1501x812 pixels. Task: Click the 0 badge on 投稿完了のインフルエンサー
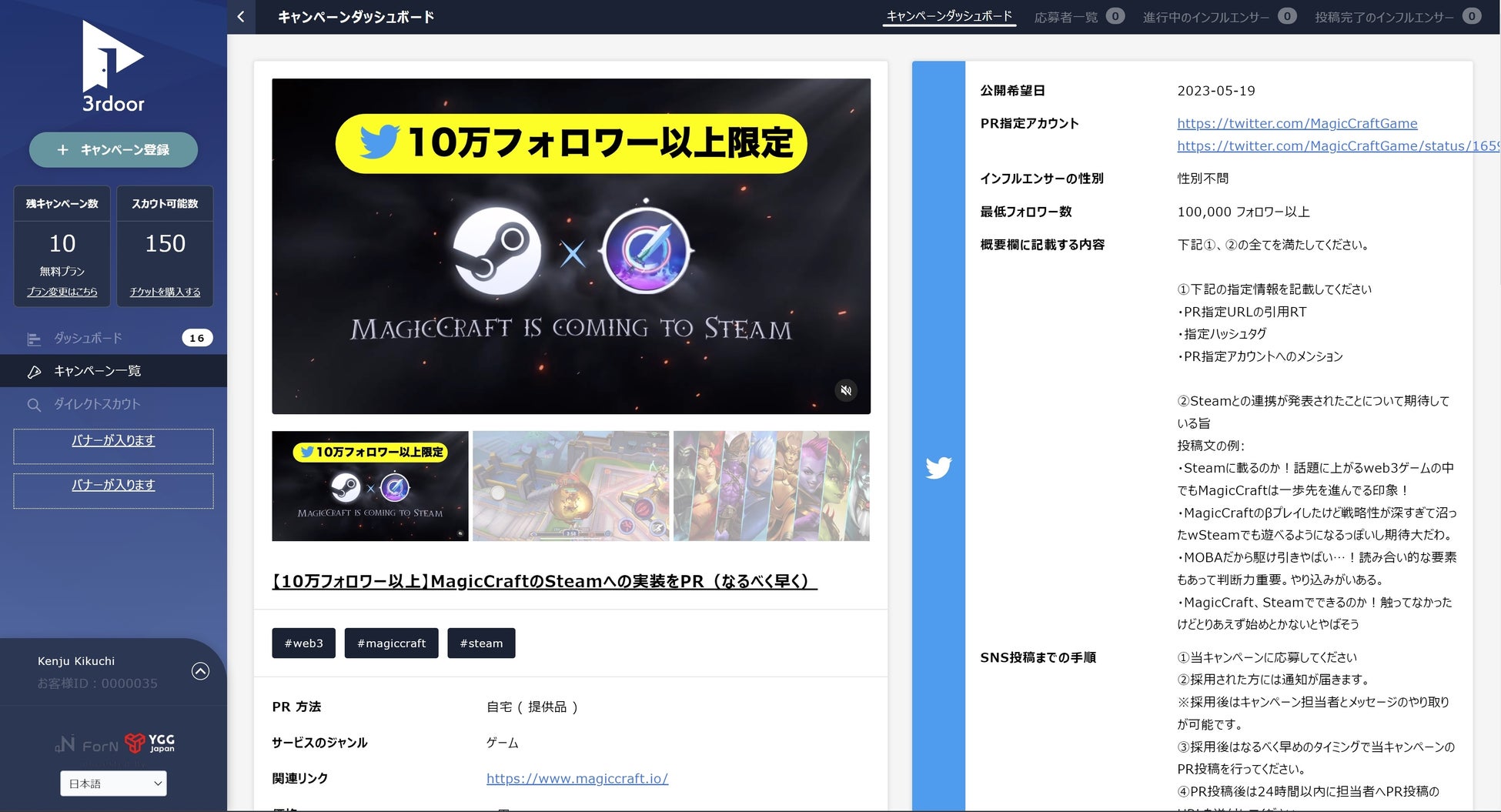1472,16
